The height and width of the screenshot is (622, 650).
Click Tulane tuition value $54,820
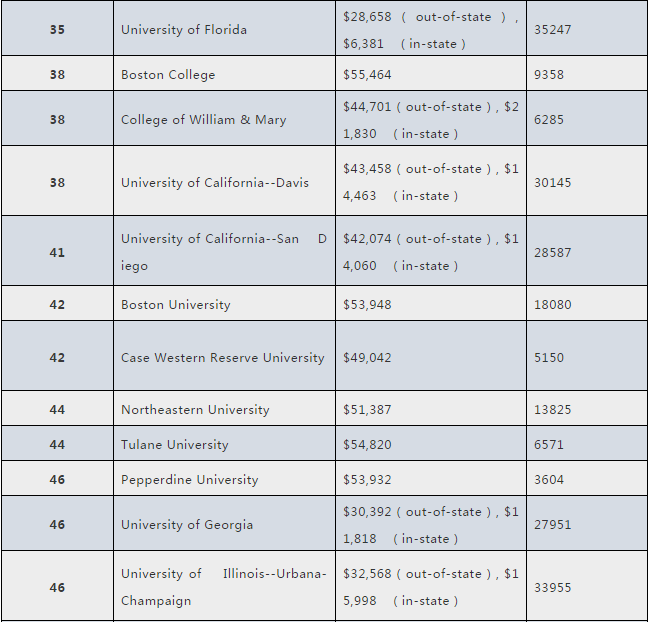click(368, 445)
